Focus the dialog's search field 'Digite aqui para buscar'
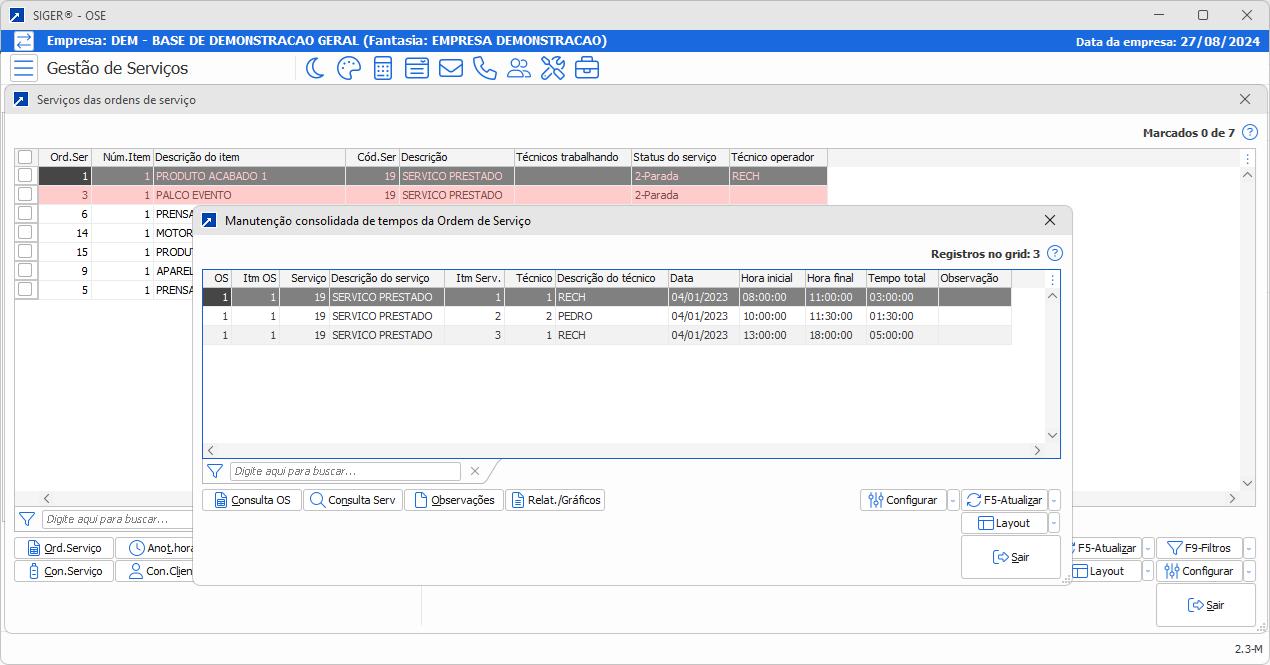Image resolution: width=1270 pixels, height=665 pixels. coord(345,471)
